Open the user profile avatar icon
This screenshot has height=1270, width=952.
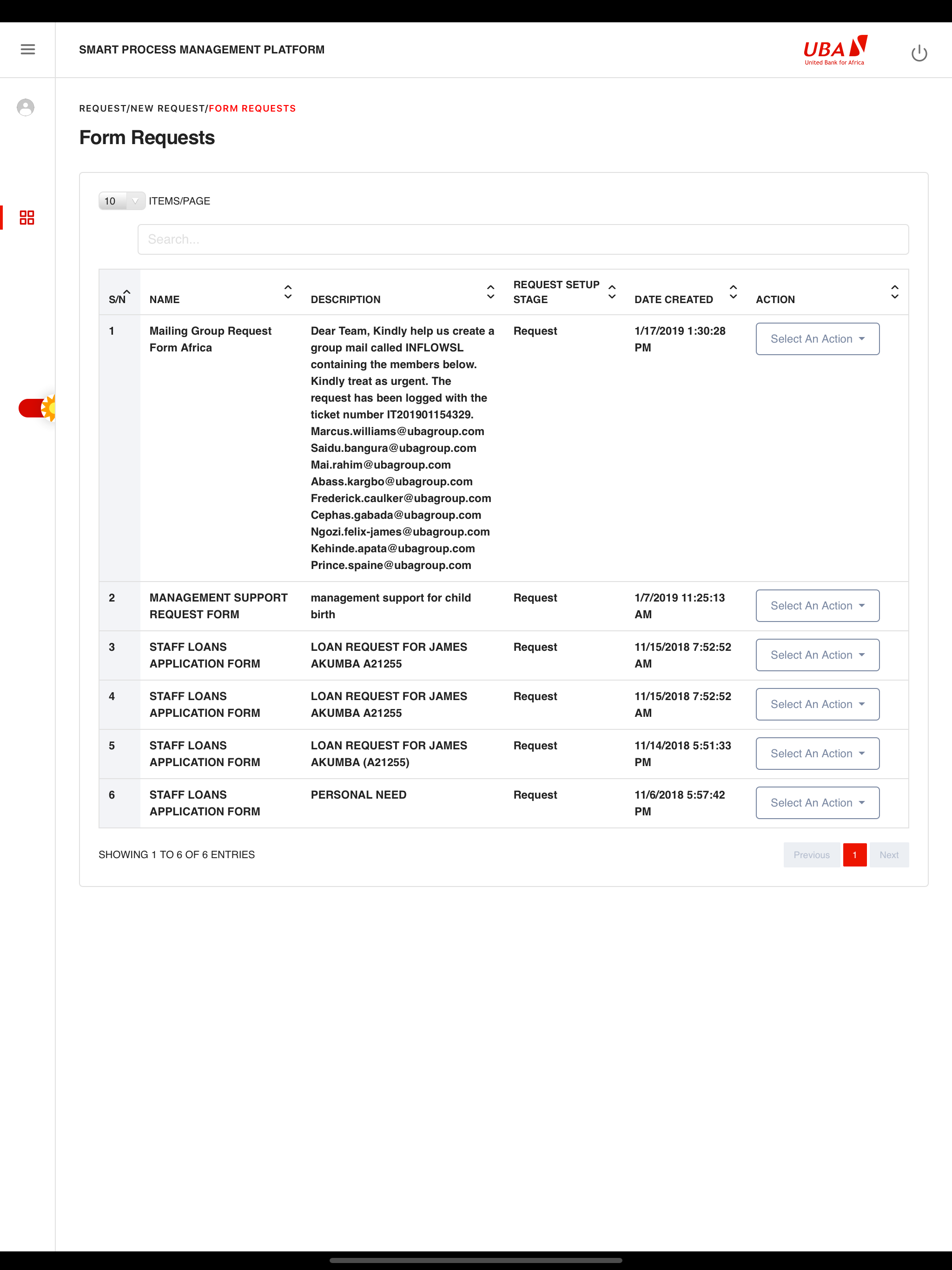(x=25, y=107)
